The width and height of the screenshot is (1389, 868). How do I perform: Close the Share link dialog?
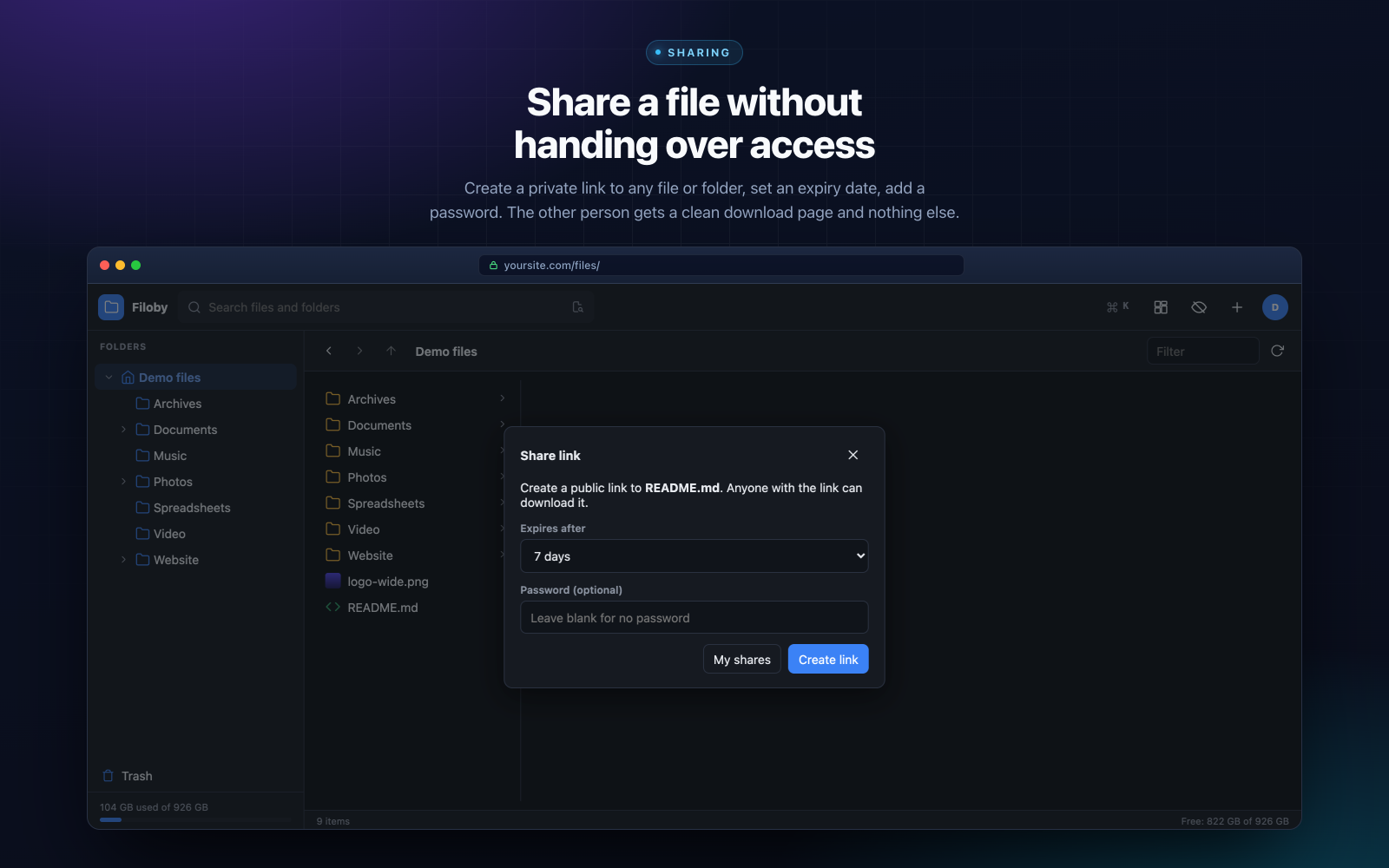click(853, 455)
